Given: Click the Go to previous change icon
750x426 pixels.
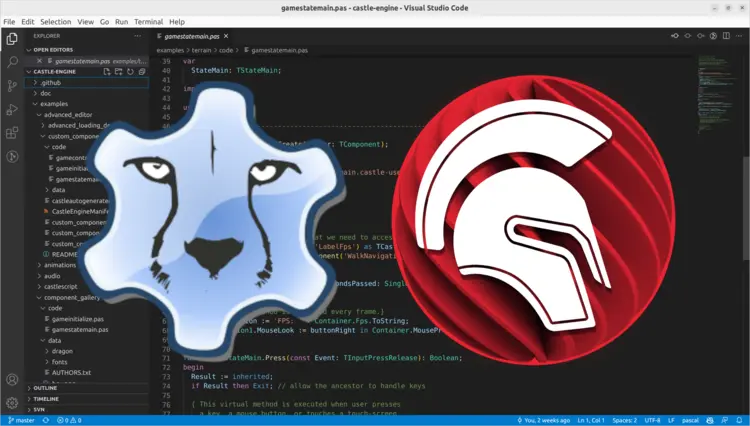Looking at the screenshot, I should click(675, 36).
